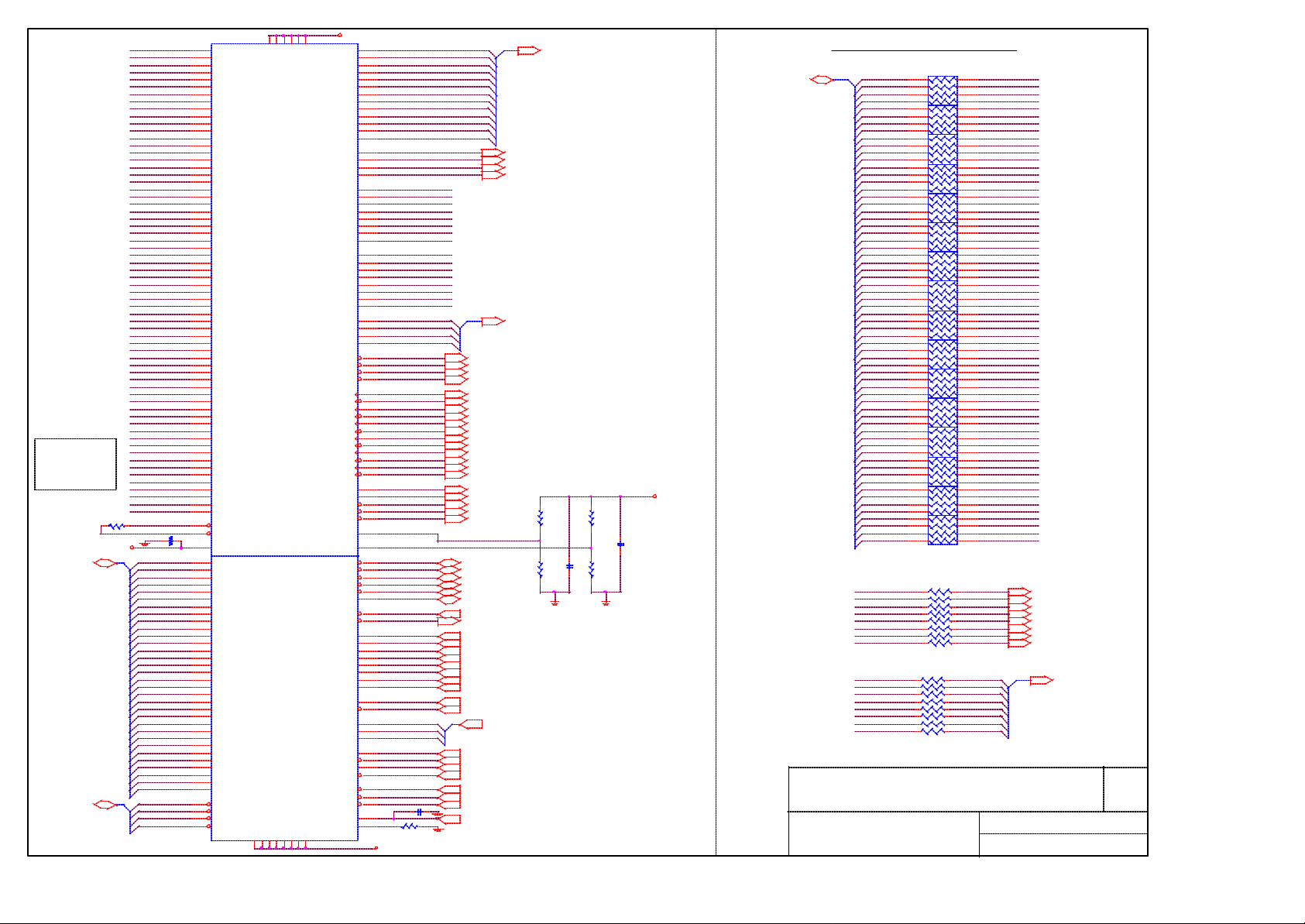
Task: Select the capacitor on the divider's rightmost branch
Action: 620,544
